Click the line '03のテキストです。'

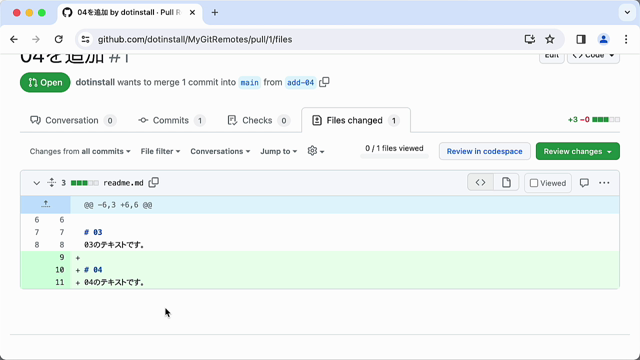114,244
